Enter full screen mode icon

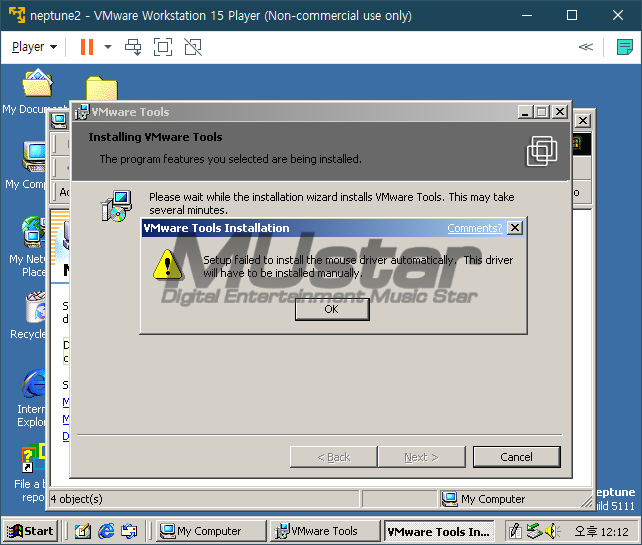pos(163,47)
